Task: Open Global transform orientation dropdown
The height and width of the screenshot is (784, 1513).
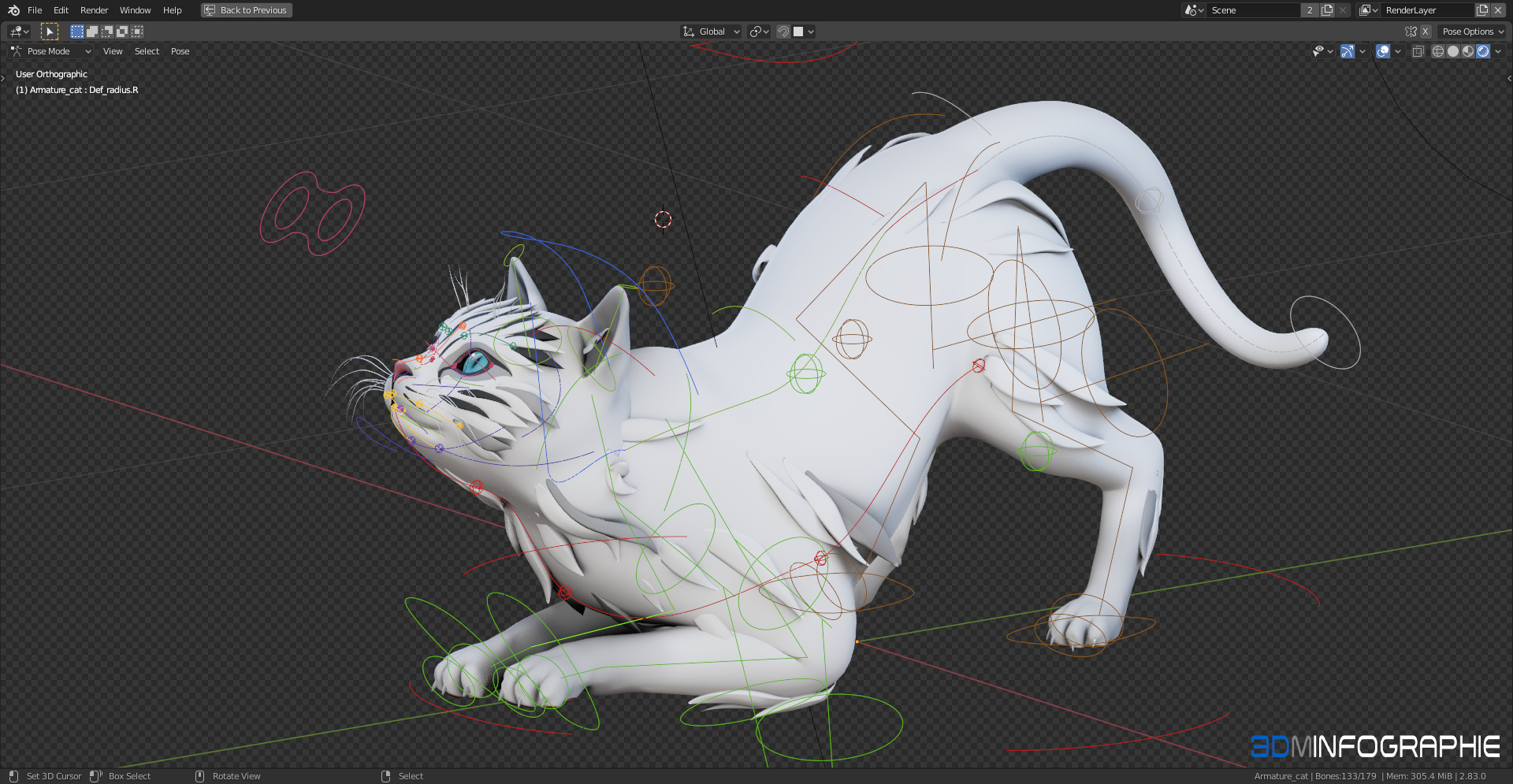Action: pyautogui.click(x=711, y=32)
